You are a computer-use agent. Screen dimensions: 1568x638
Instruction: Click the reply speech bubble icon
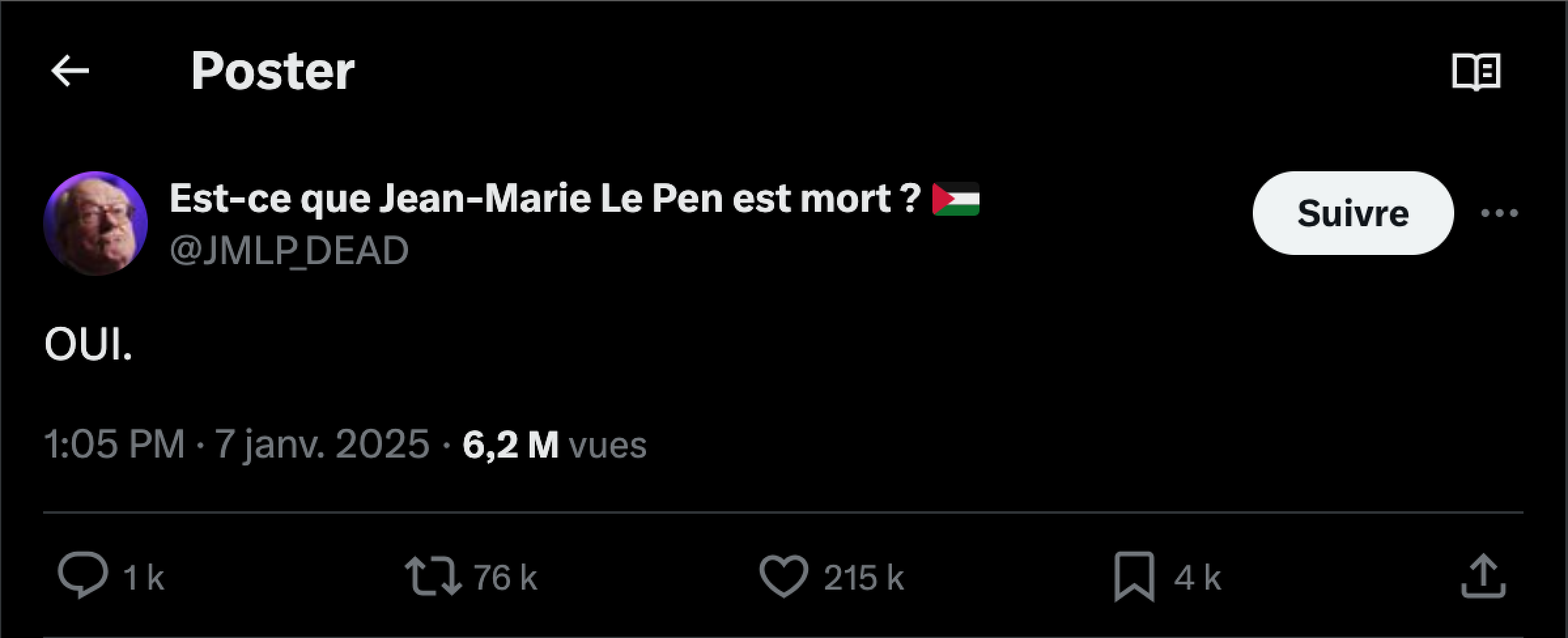tap(83, 576)
